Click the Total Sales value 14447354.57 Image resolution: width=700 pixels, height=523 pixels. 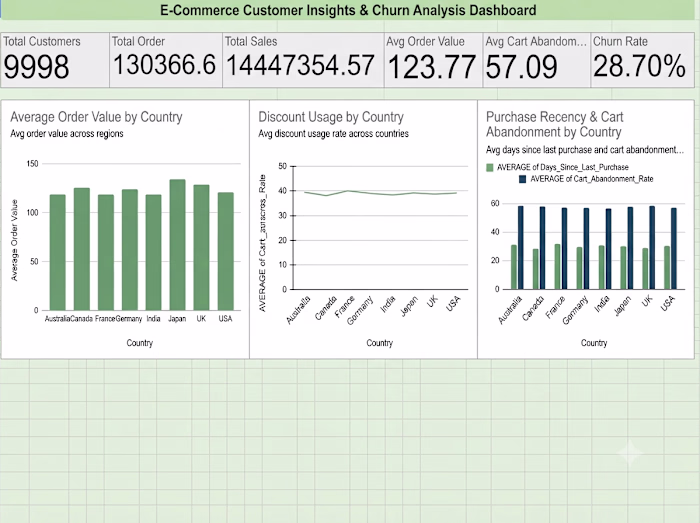(x=300, y=66)
